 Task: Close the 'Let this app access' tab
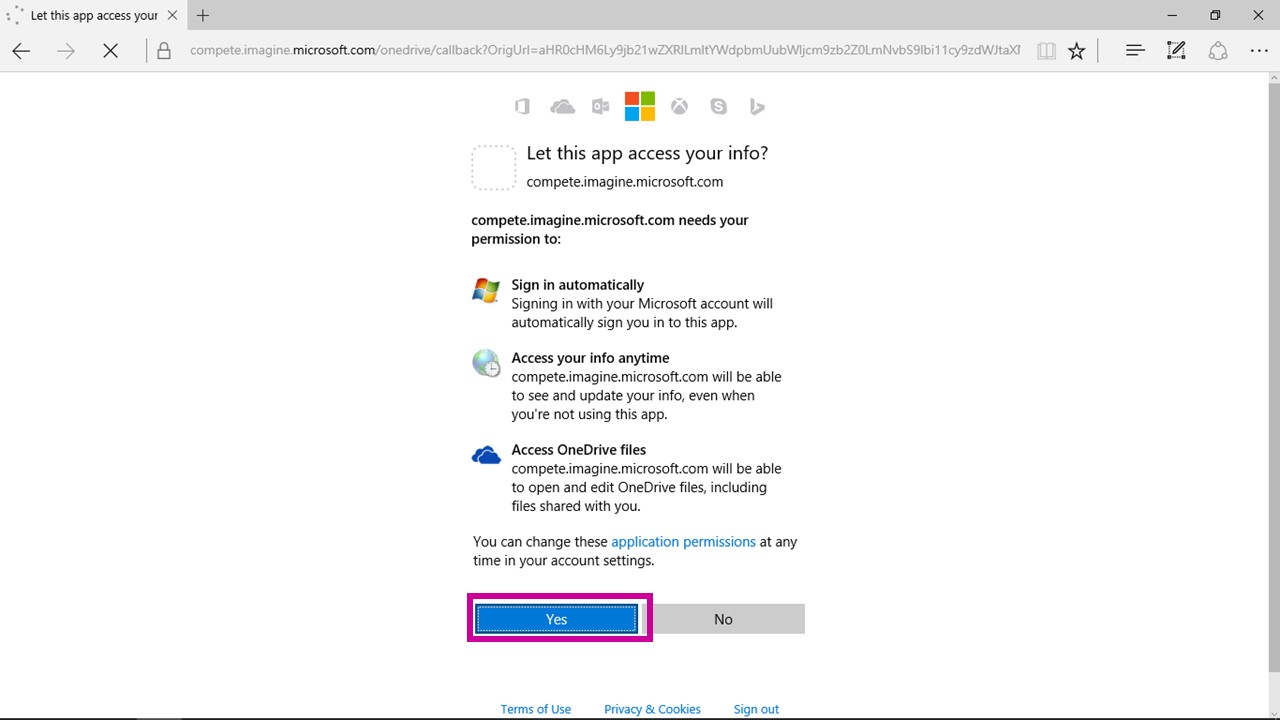(x=172, y=15)
